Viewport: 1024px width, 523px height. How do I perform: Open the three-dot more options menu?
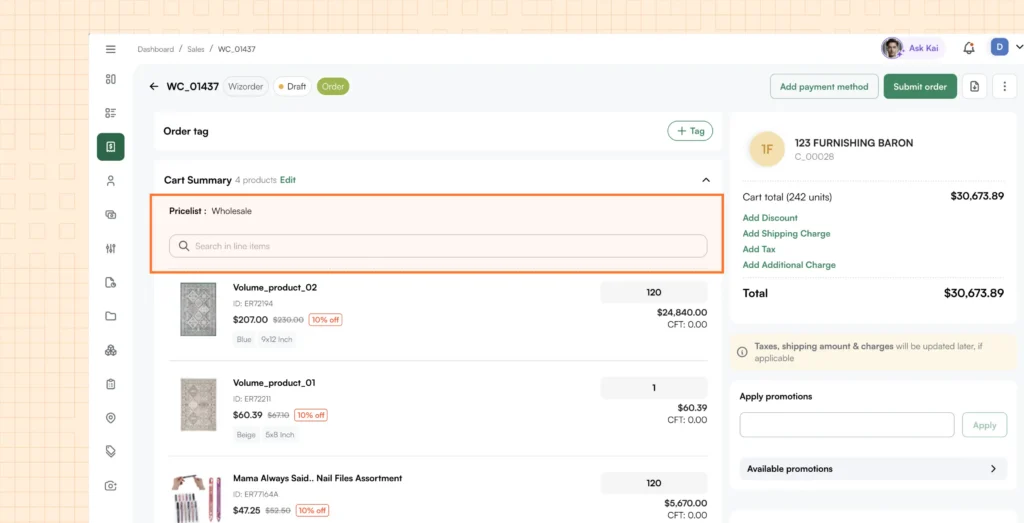1004,86
